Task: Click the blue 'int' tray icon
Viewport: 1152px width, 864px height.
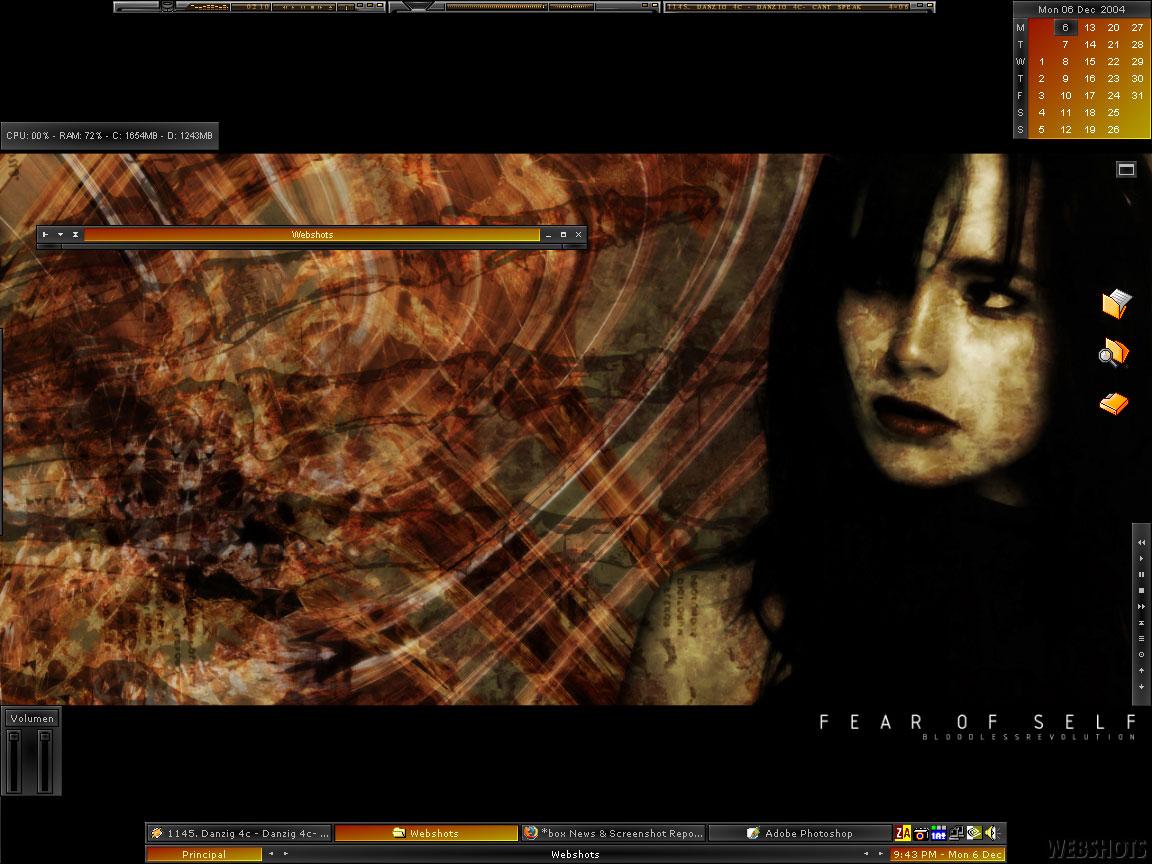Action: coord(938,833)
